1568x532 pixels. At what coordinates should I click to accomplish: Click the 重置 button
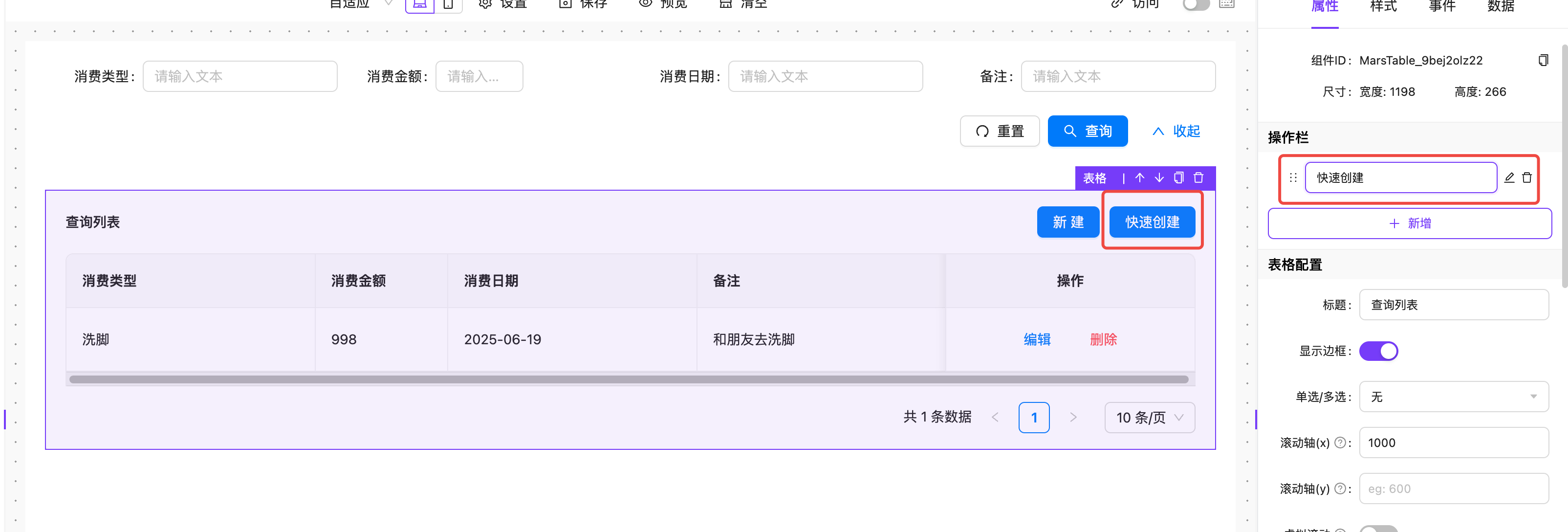(1000, 131)
